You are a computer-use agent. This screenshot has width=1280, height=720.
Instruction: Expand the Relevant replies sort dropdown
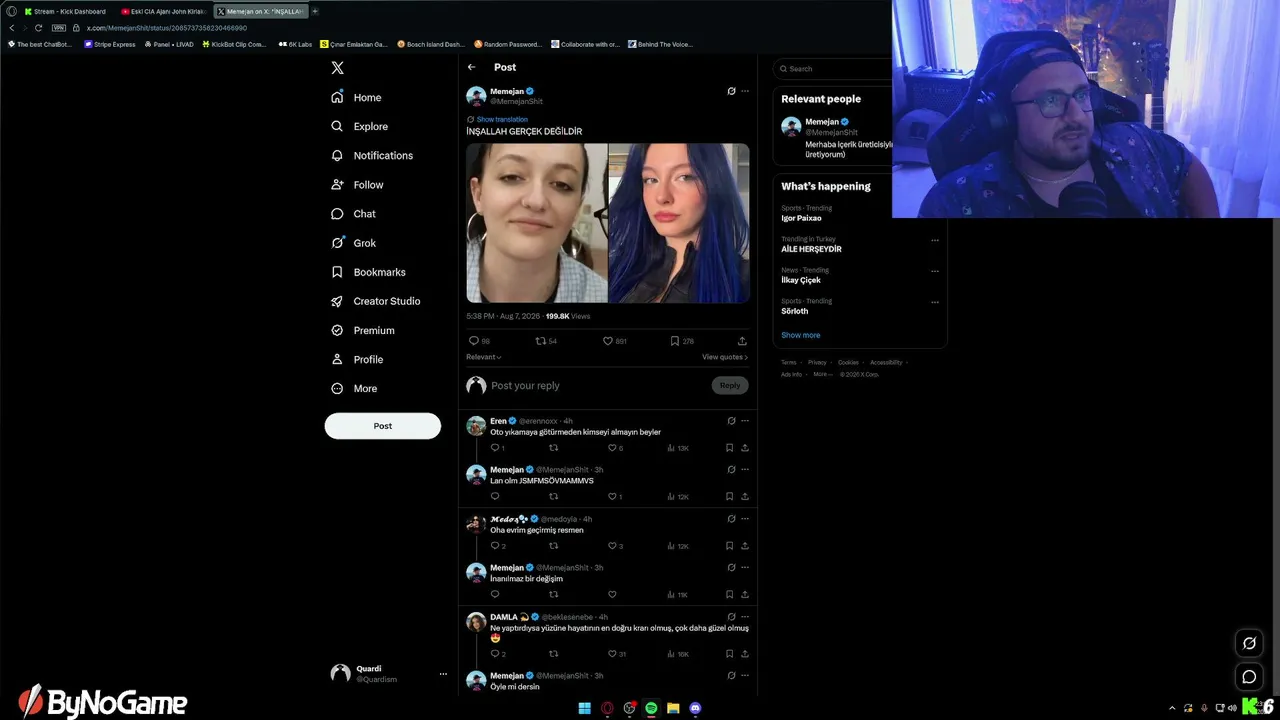click(x=484, y=357)
